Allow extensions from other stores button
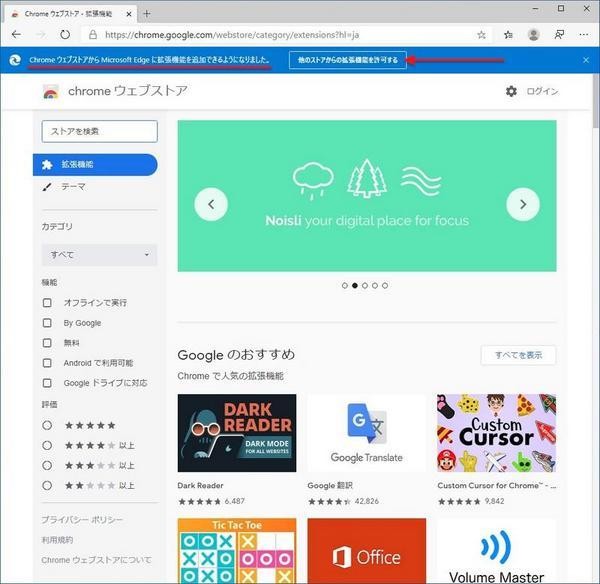The image size is (600, 584). [347, 60]
